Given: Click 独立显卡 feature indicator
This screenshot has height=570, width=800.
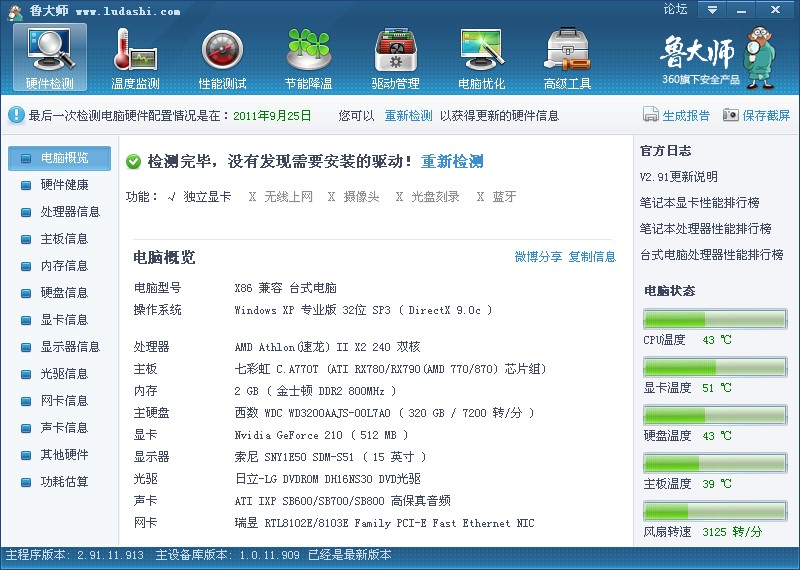Looking at the screenshot, I should [199, 196].
